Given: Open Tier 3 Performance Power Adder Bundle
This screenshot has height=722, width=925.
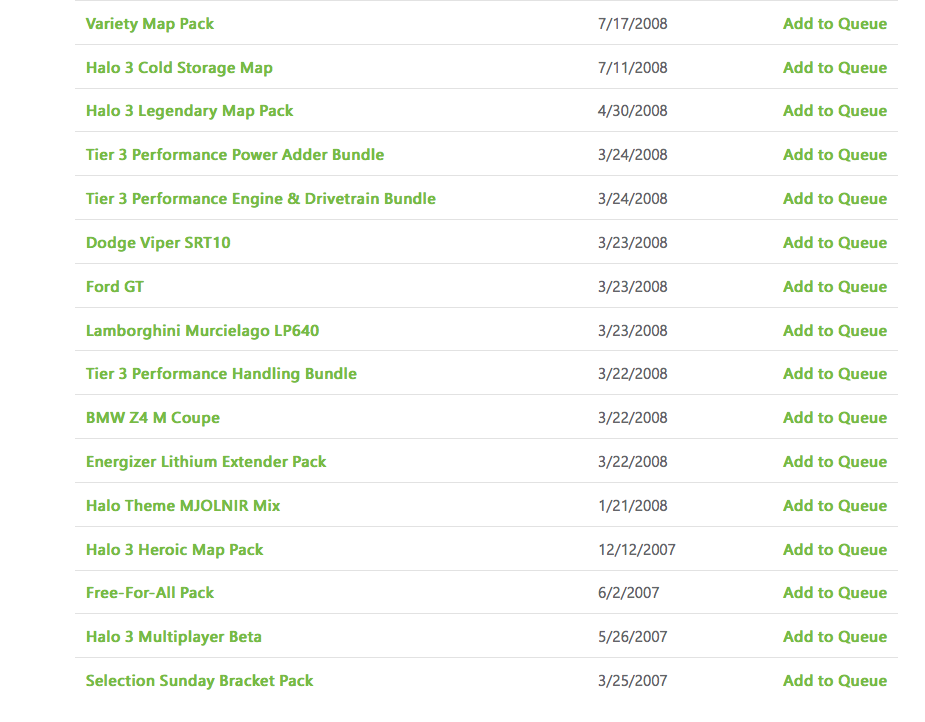Looking at the screenshot, I should [x=235, y=155].
